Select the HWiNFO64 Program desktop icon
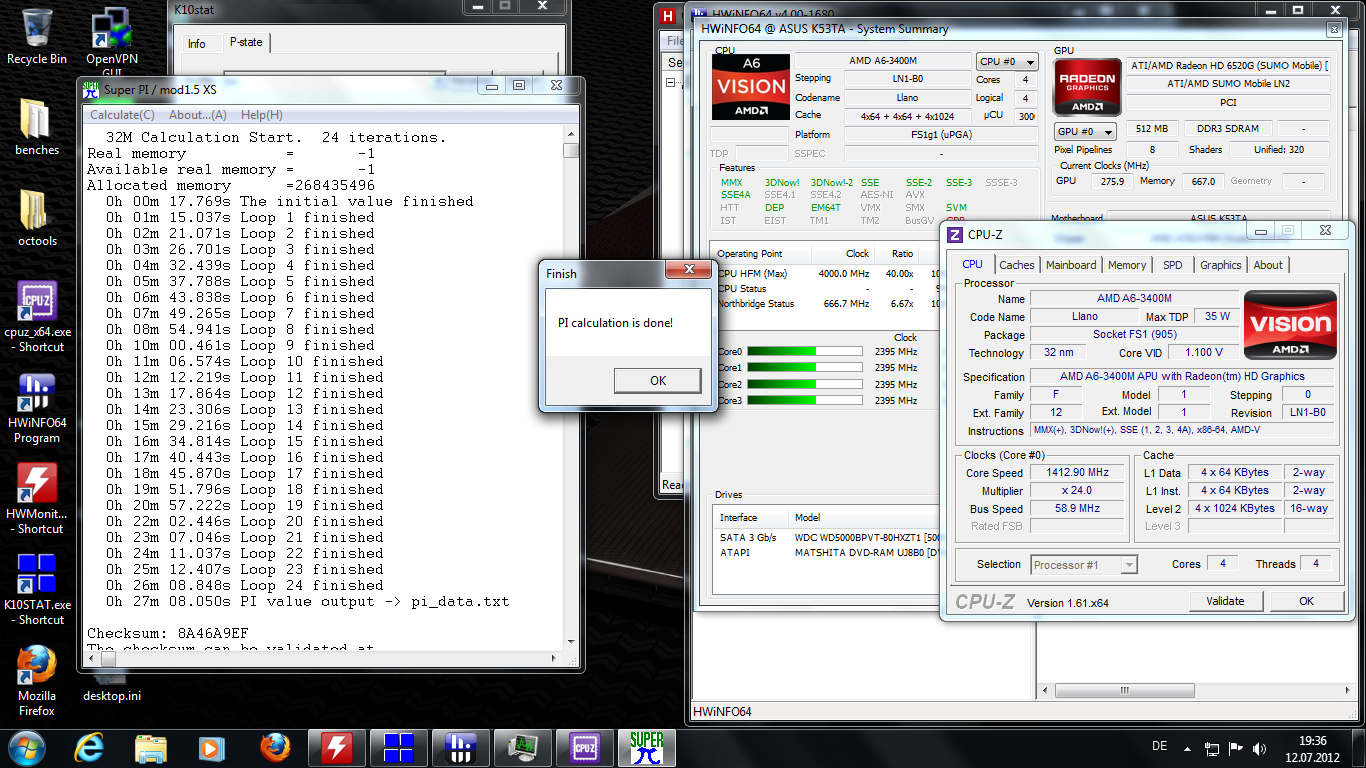This screenshot has width=1366, height=768. [x=37, y=407]
